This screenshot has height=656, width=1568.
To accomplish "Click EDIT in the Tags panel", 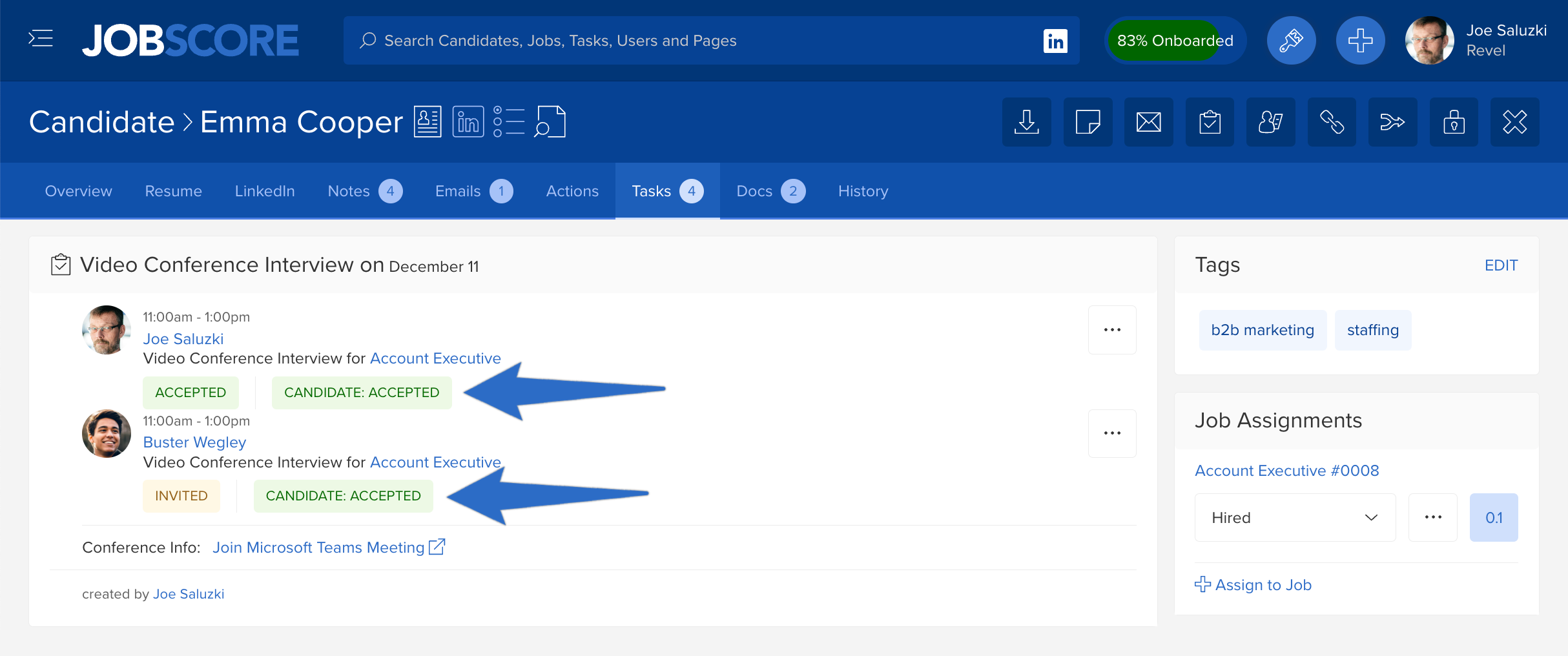I will 1501,265.
